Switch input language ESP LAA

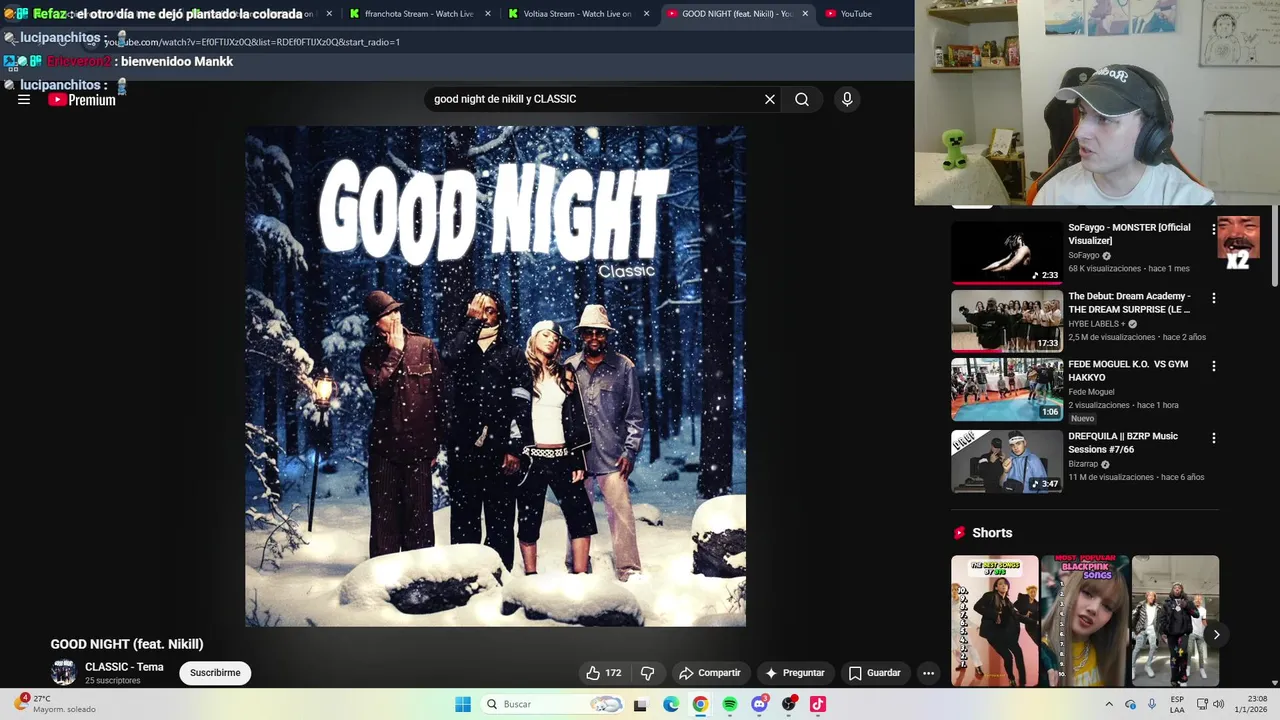1177,704
